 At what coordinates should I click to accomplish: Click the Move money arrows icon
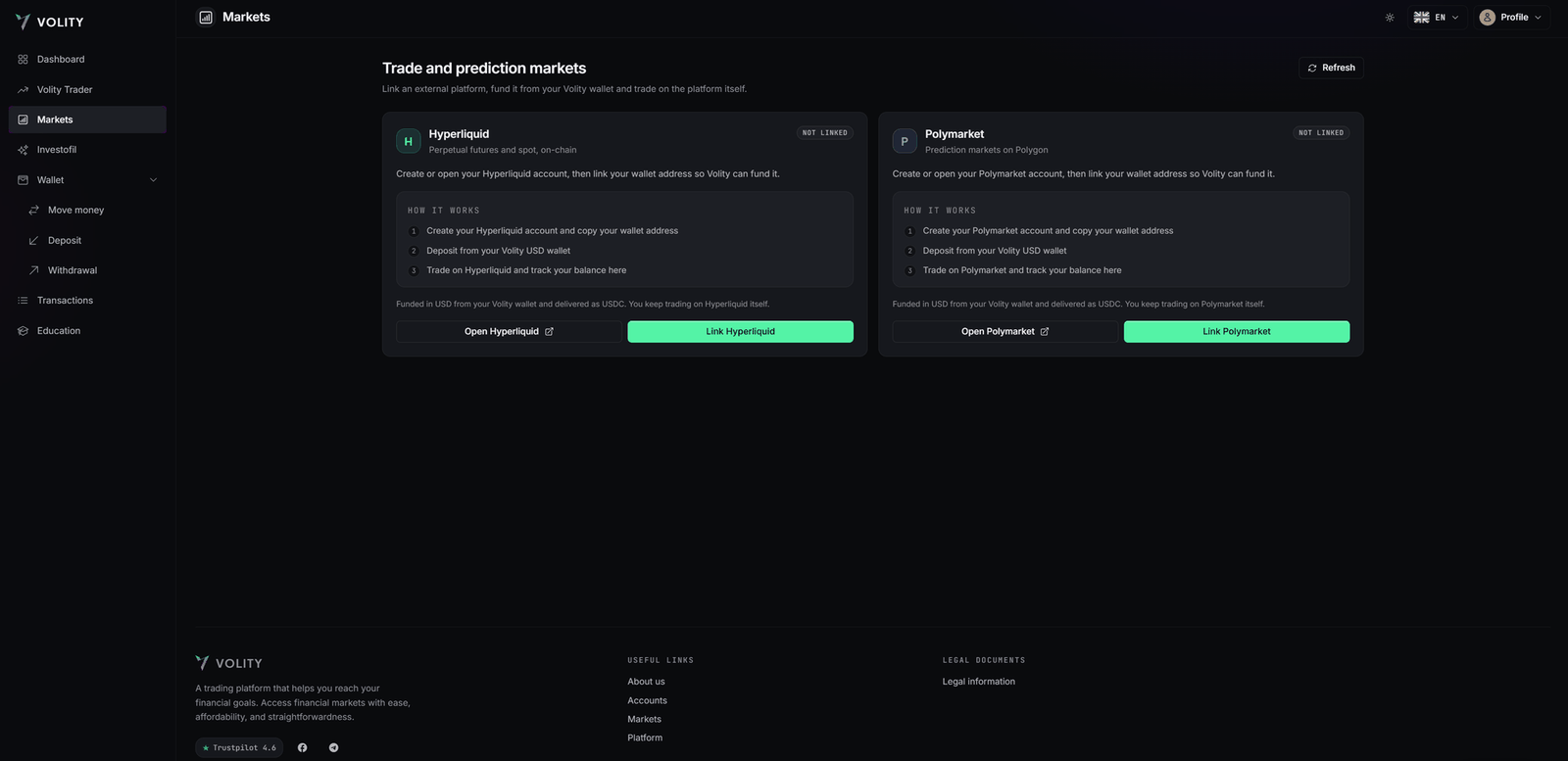pyautogui.click(x=33, y=211)
